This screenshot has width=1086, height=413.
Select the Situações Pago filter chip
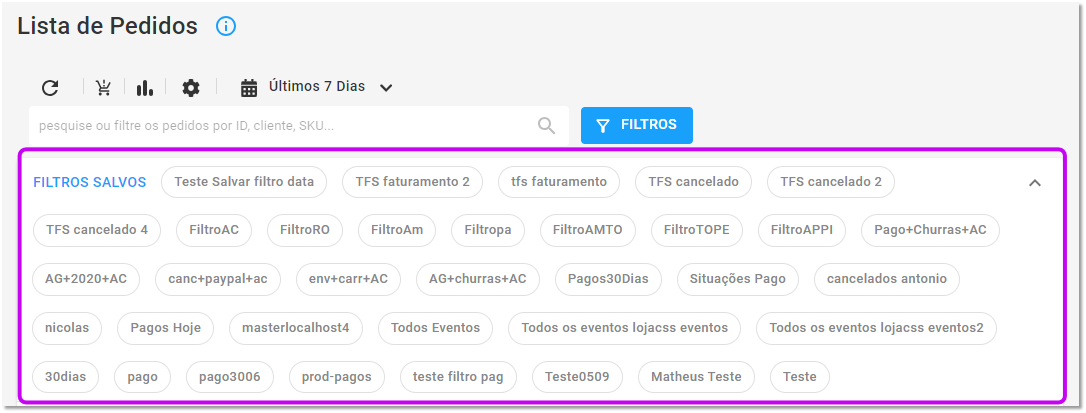click(738, 279)
